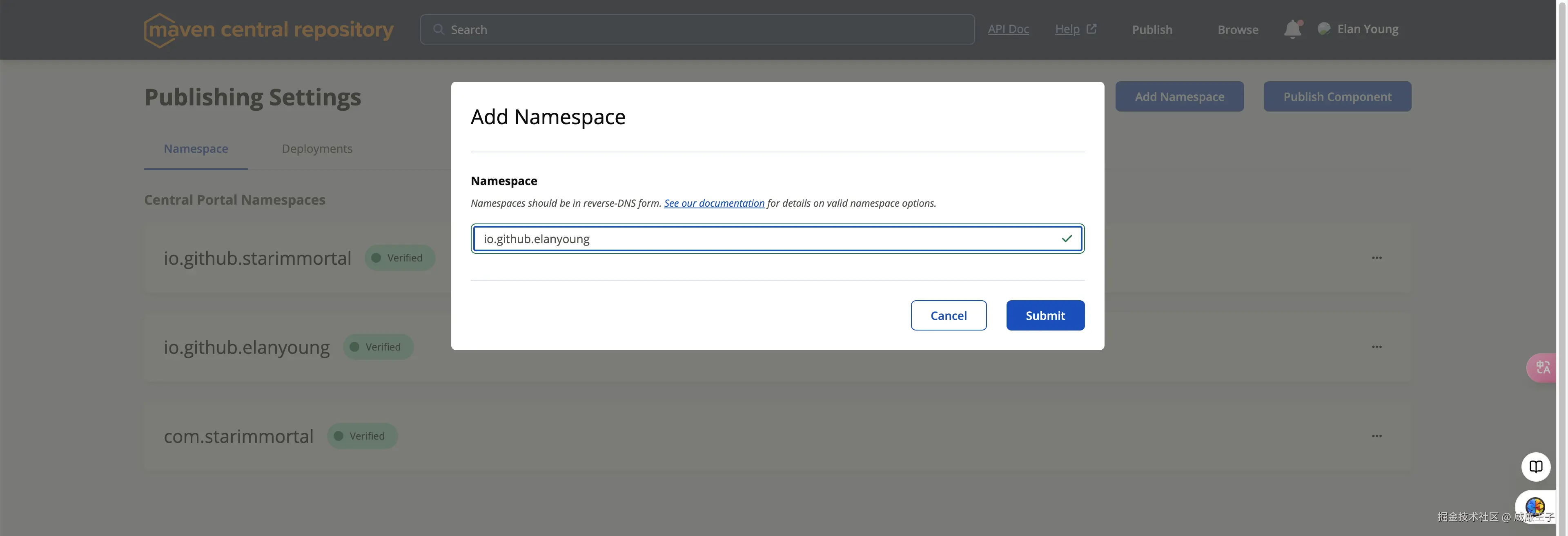Click the Verified badge on io.github.elanyoung
The height and width of the screenshot is (536, 1568).
(377, 346)
